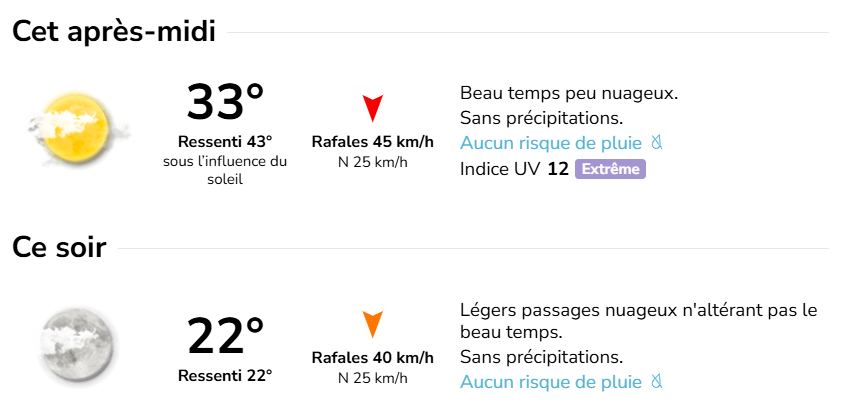
Task: Click the red wind direction arrow
Action: click(x=373, y=108)
